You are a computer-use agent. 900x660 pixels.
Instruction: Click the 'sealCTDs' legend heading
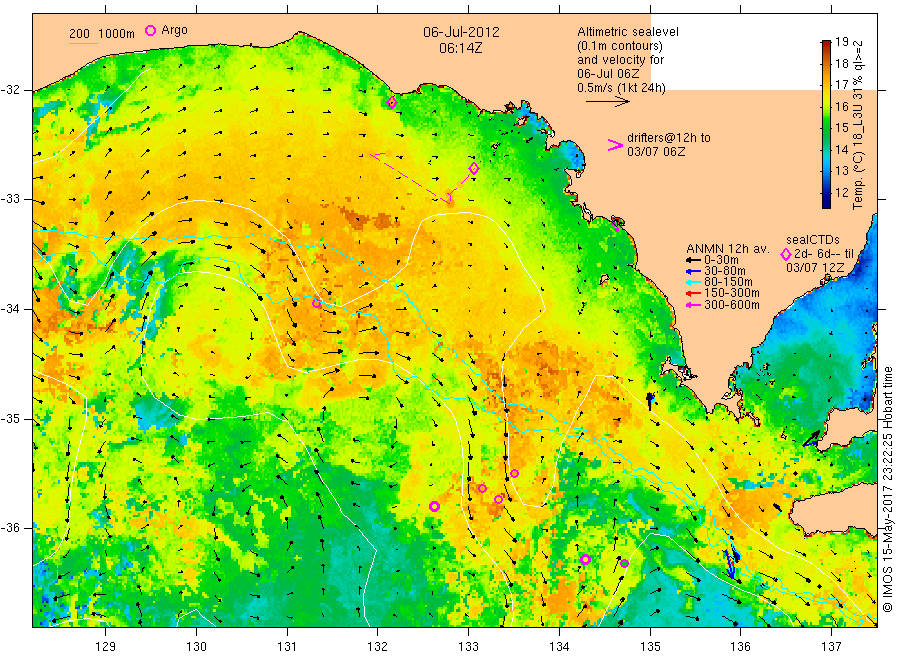tap(813, 240)
